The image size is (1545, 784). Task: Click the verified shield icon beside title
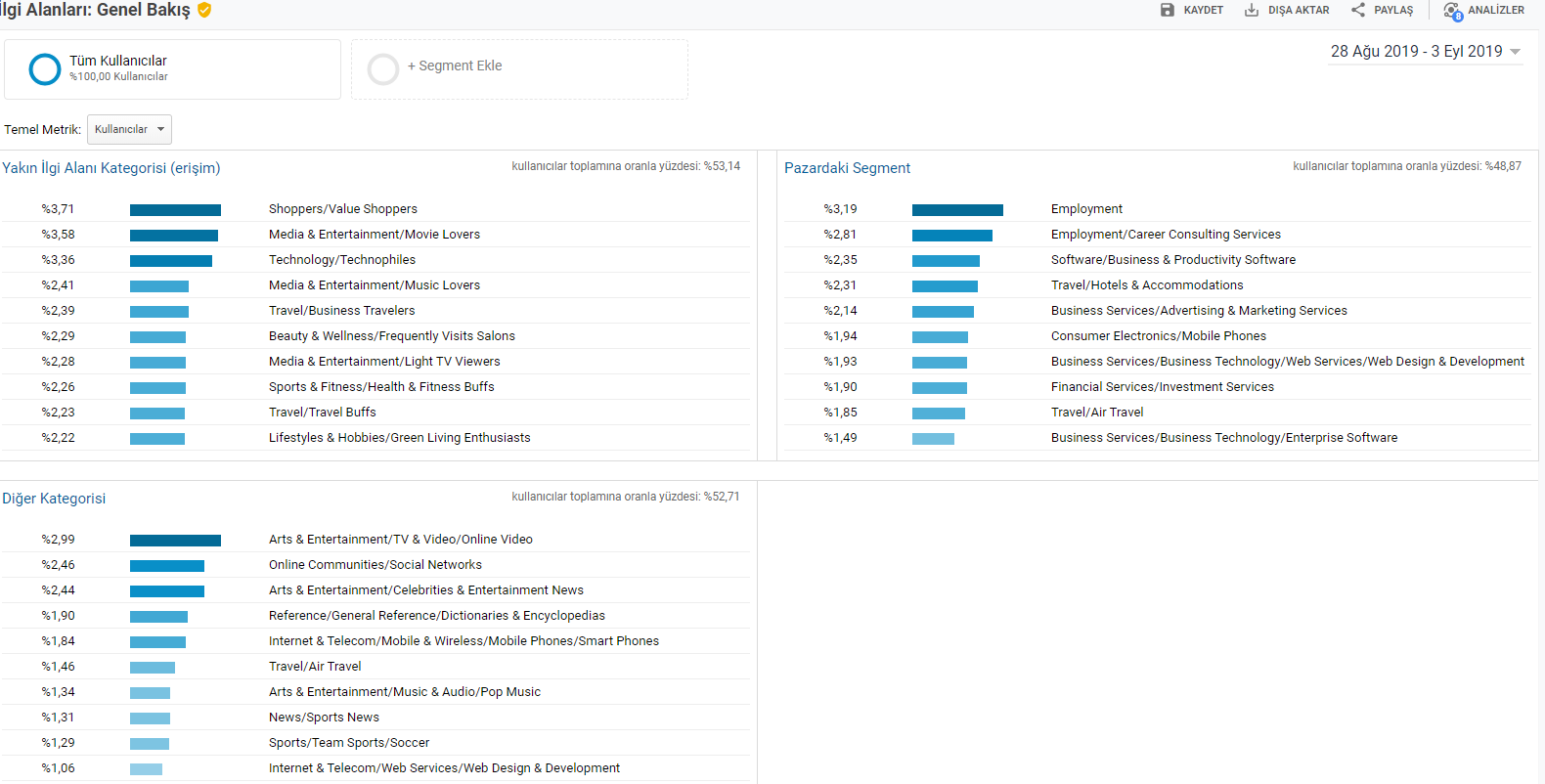204,10
